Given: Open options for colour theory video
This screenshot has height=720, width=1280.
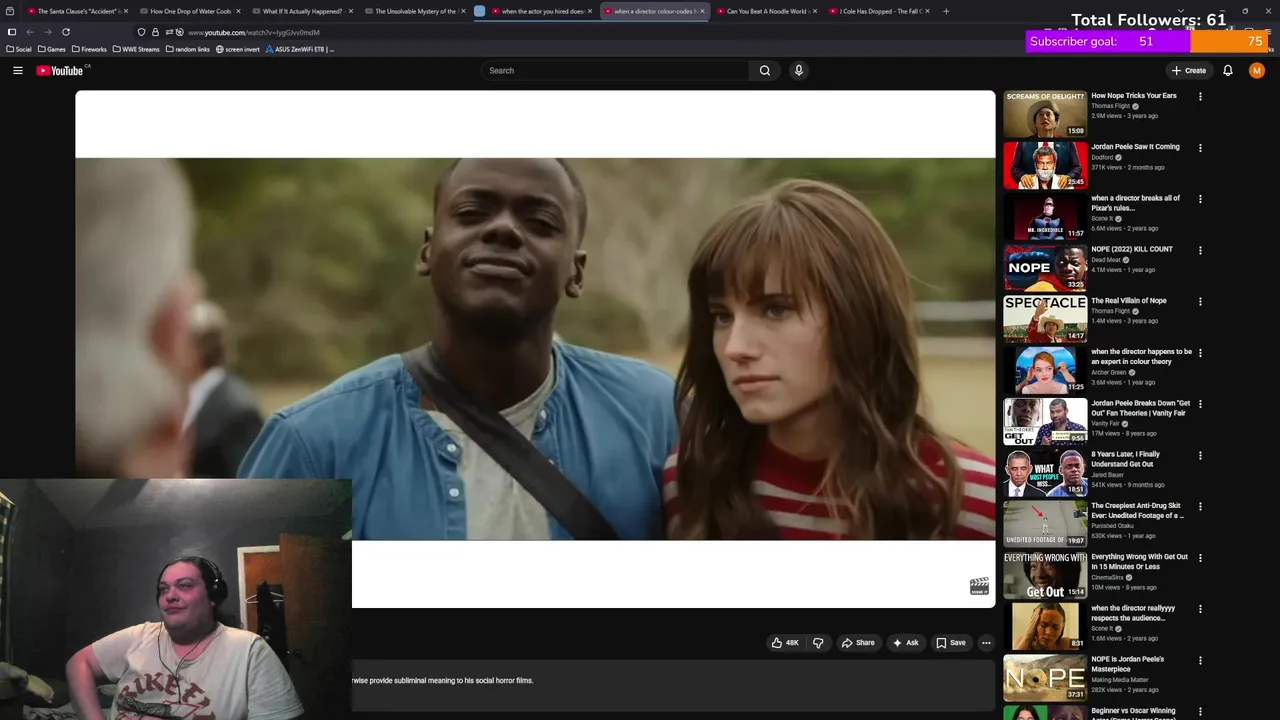Looking at the screenshot, I should 1200,353.
